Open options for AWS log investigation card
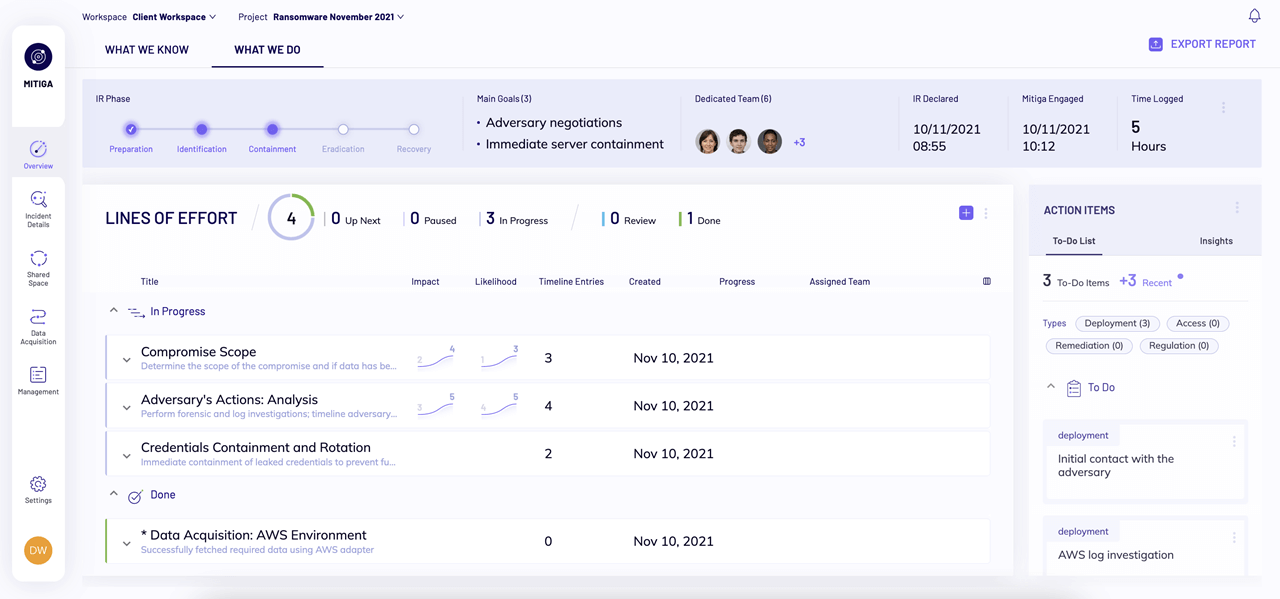Screen dimensions: 1280x599 (x=1234, y=537)
